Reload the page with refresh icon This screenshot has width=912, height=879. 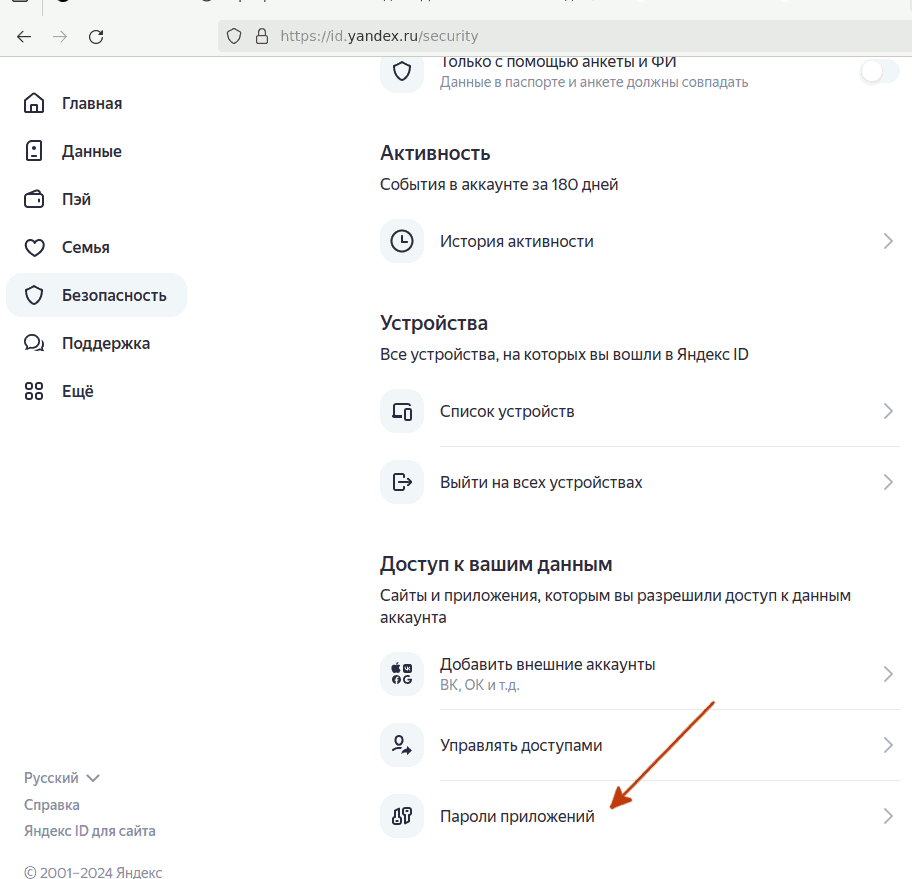tap(96, 37)
